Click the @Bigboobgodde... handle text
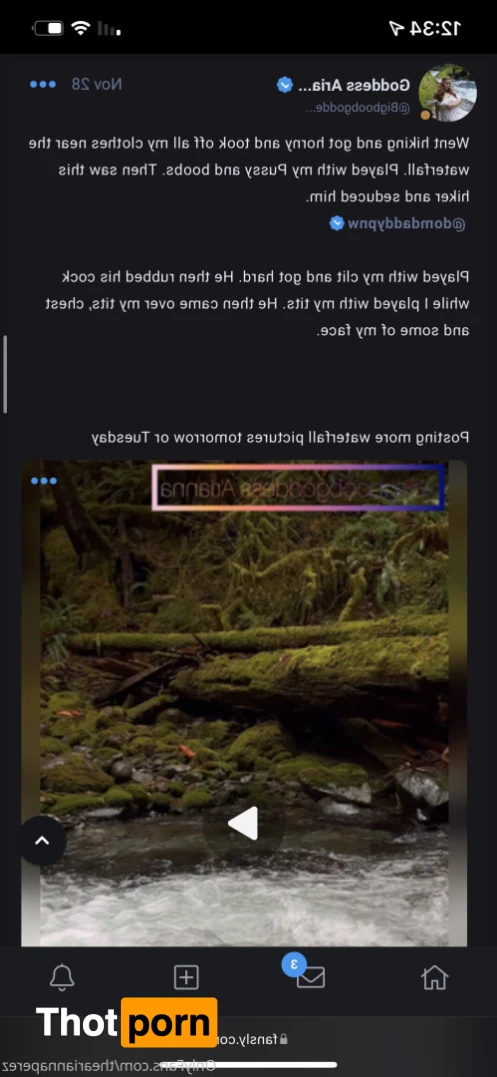This screenshot has height=1077, width=497. click(x=357, y=109)
